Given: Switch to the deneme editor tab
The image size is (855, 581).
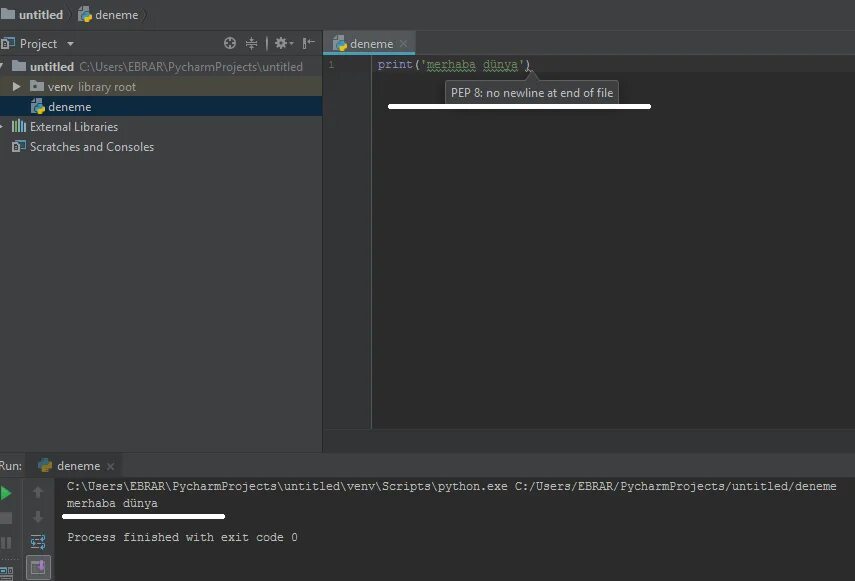Looking at the screenshot, I should pyautogui.click(x=371, y=44).
